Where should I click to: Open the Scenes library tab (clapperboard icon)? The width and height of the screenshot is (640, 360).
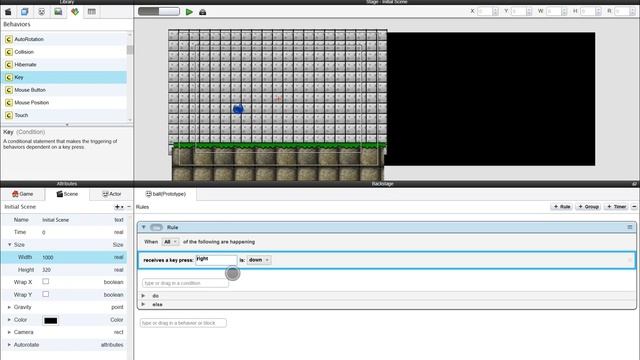tap(8, 12)
